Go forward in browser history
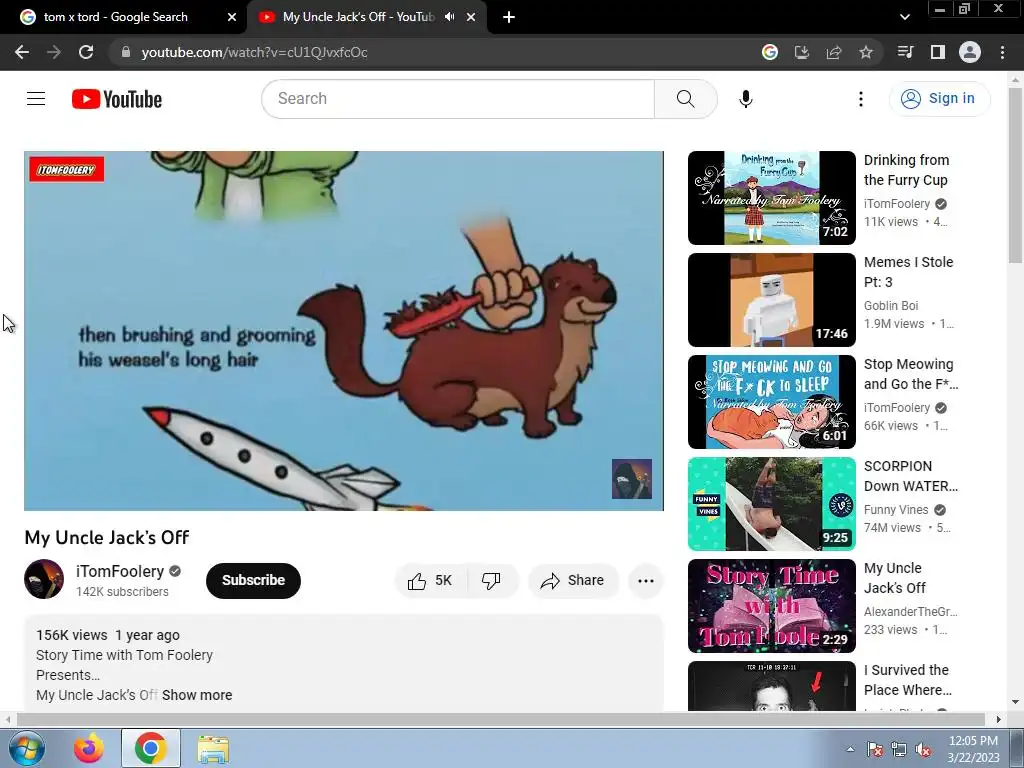Viewport: 1024px width, 768px height. [x=54, y=52]
